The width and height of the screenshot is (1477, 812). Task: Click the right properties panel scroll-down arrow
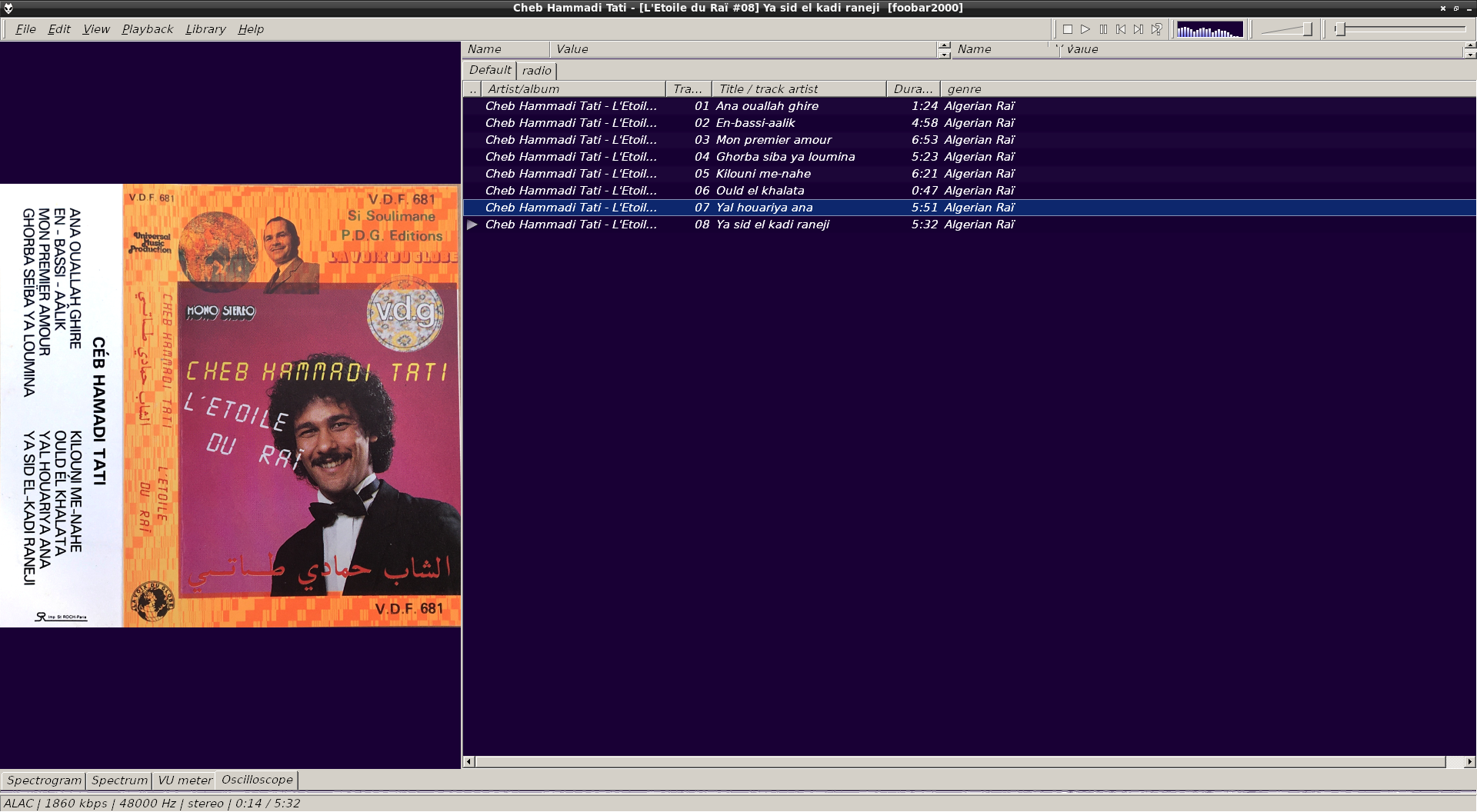(1470, 54)
